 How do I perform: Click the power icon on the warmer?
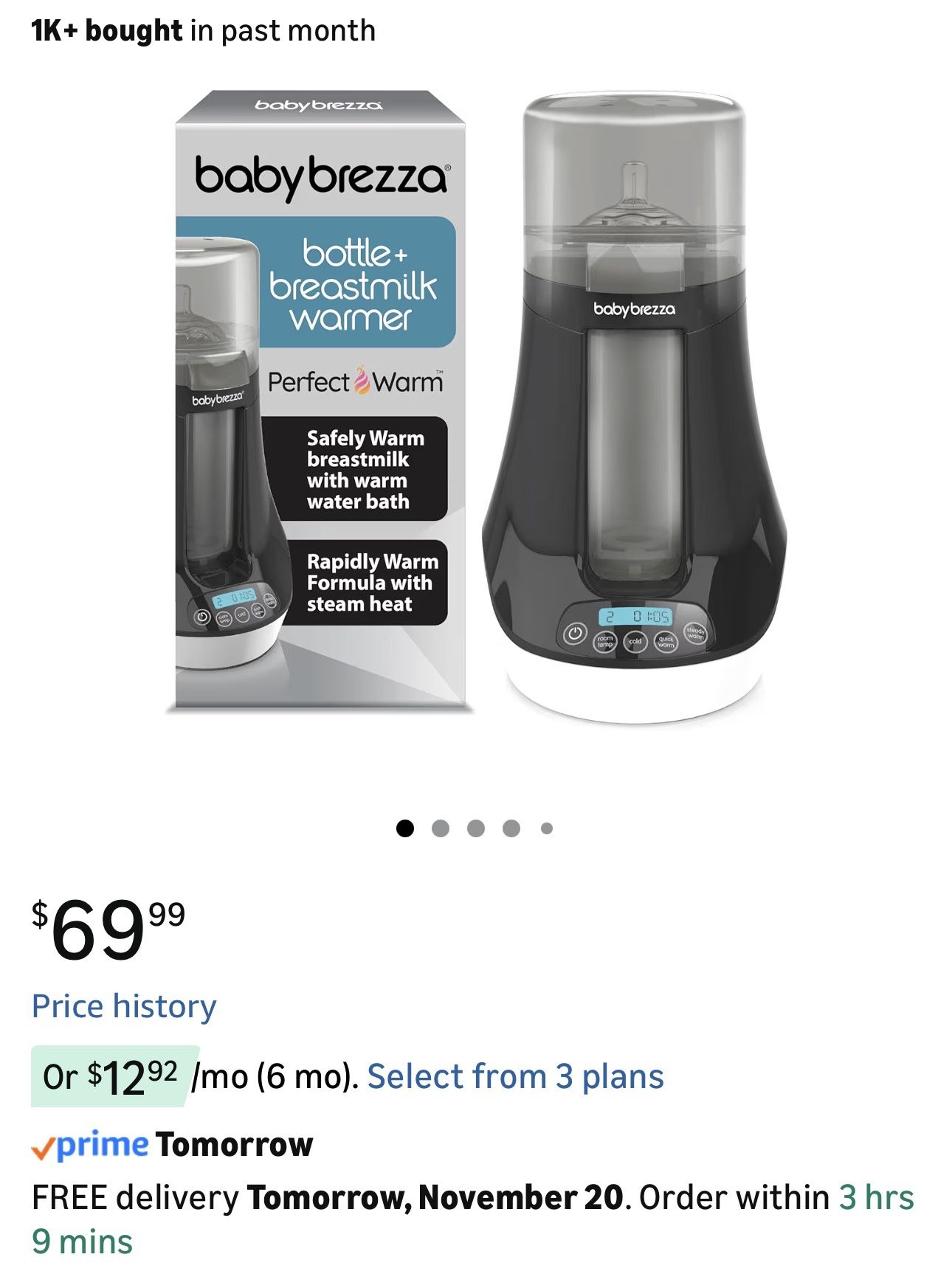(x=576, y=633)
